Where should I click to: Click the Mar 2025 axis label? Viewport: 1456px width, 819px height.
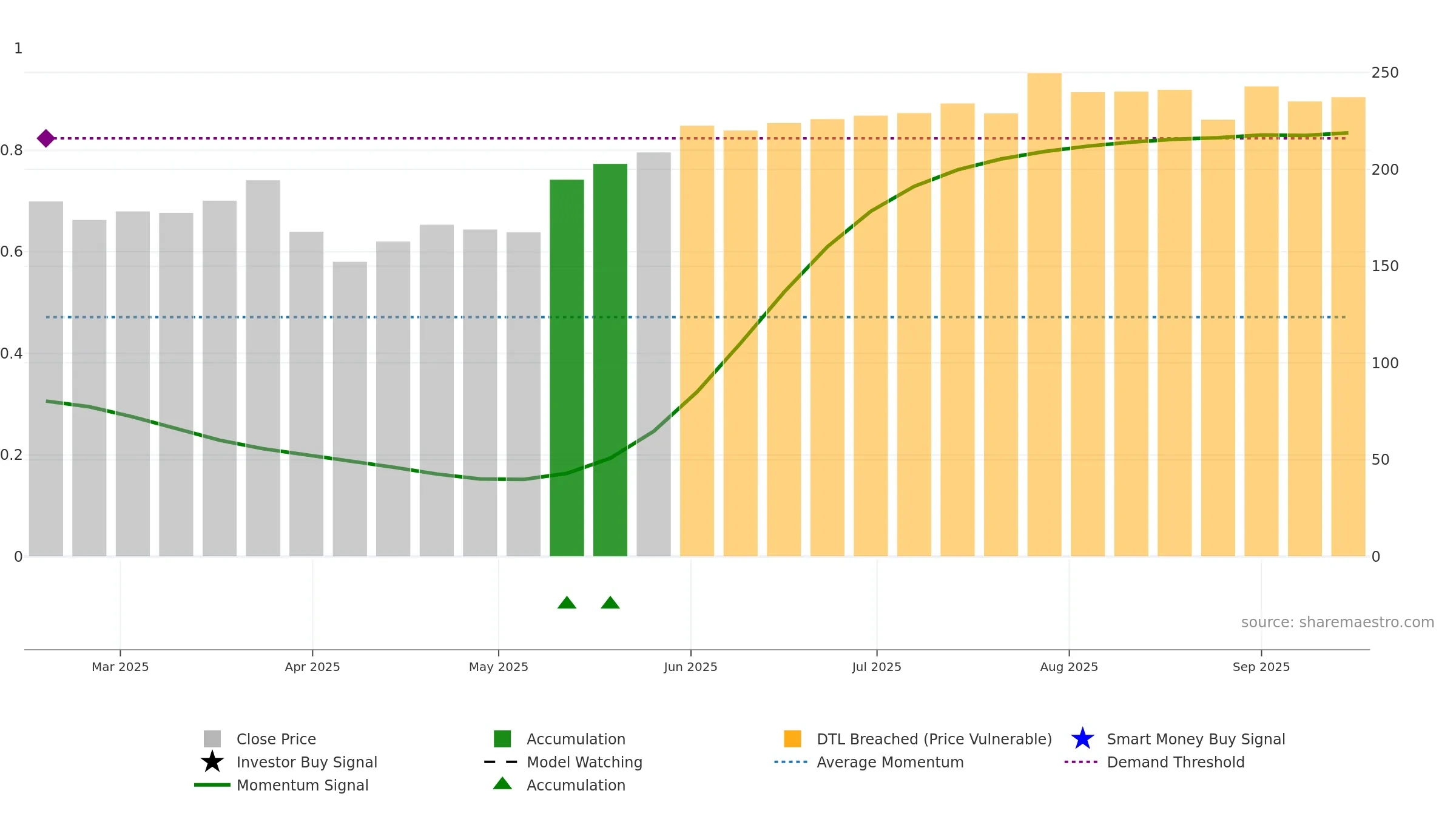[x=120, y=667]
